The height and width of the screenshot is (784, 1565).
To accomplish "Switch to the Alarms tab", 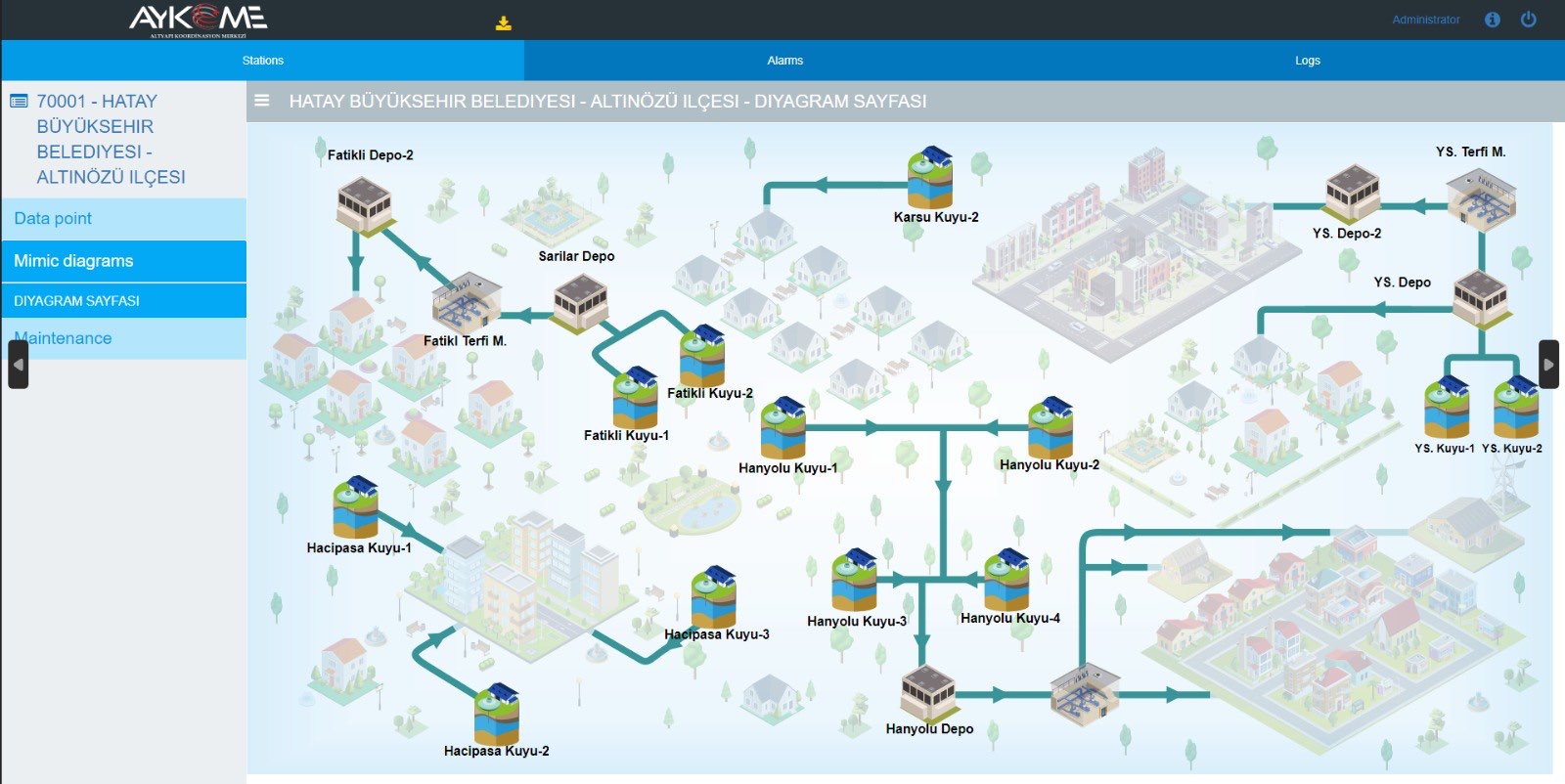I will coord(784,61).
